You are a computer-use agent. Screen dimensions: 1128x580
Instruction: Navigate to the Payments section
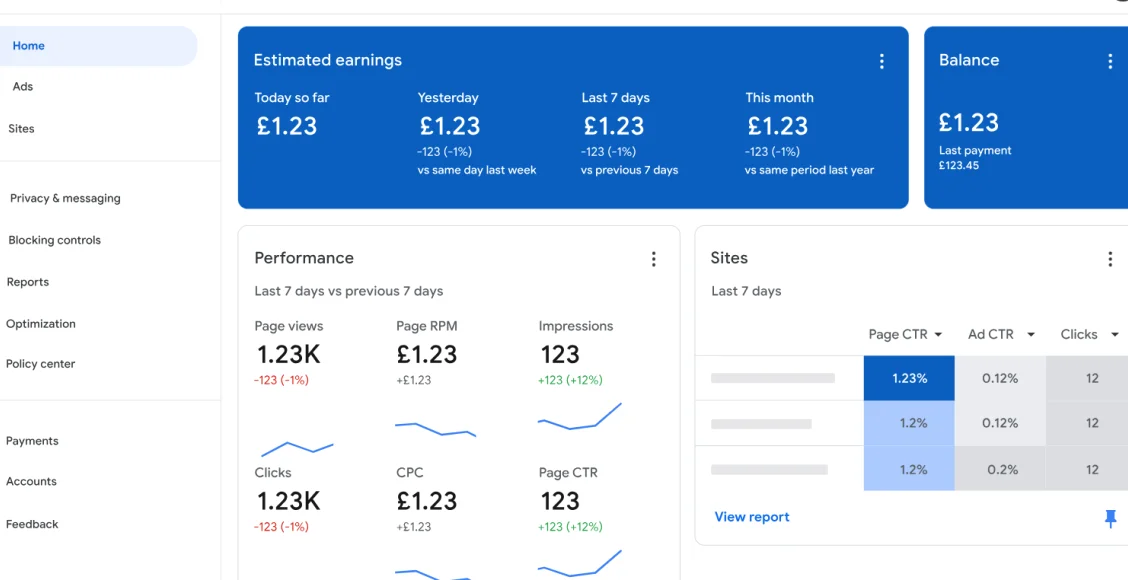(x=32, y=440)
